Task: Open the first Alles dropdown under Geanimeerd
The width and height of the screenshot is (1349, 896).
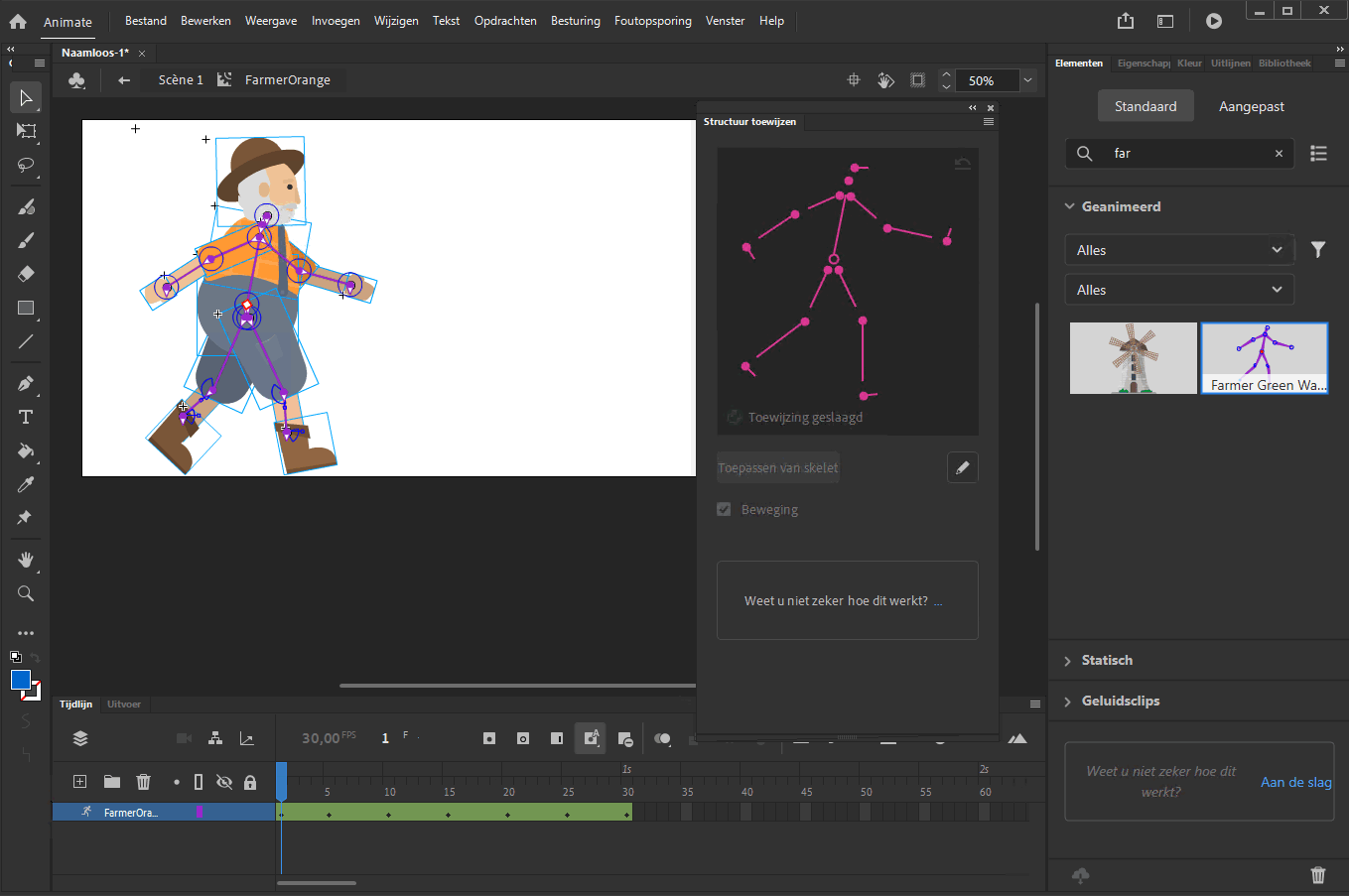Action: point(1178,250)
